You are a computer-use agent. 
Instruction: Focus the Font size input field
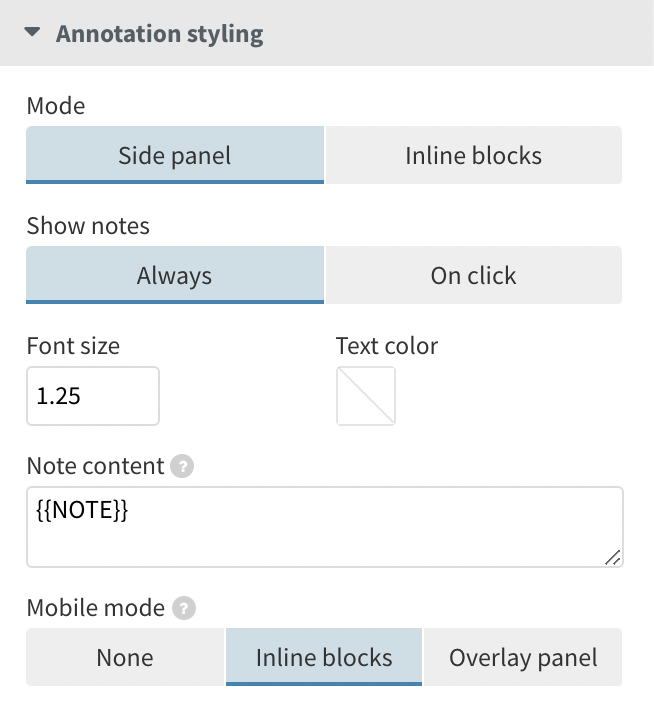(93, 396)
